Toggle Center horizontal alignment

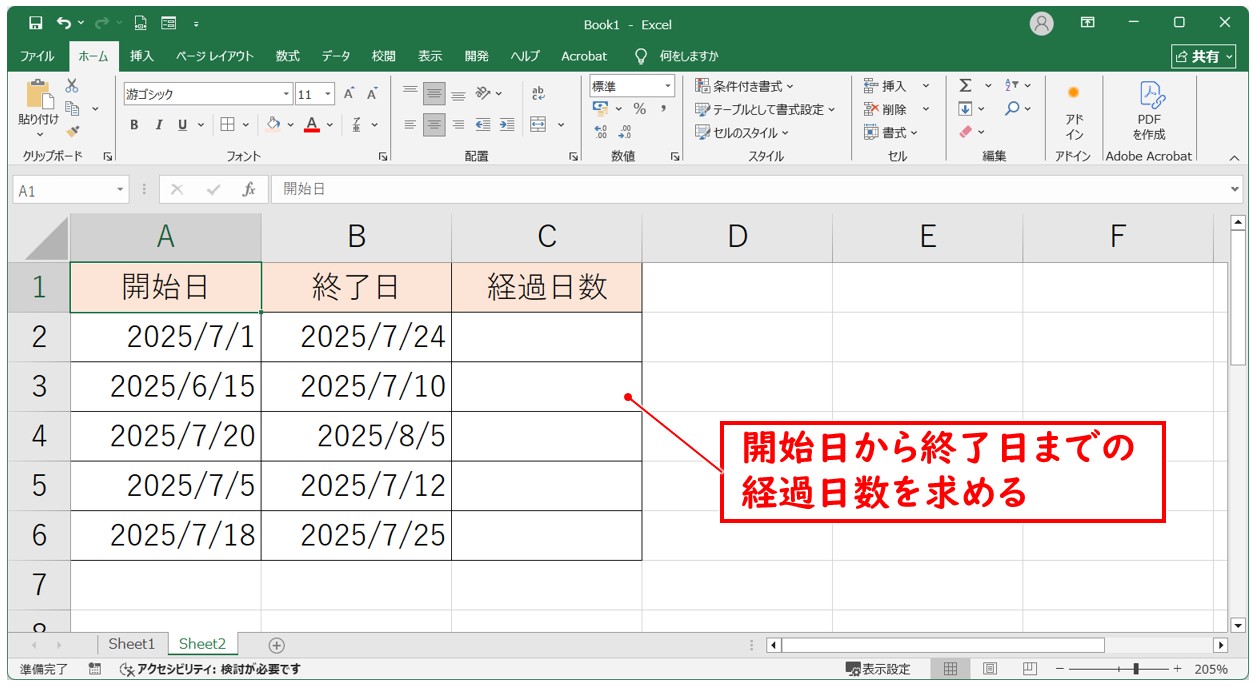pyautogui.click(x=434, y=125)
